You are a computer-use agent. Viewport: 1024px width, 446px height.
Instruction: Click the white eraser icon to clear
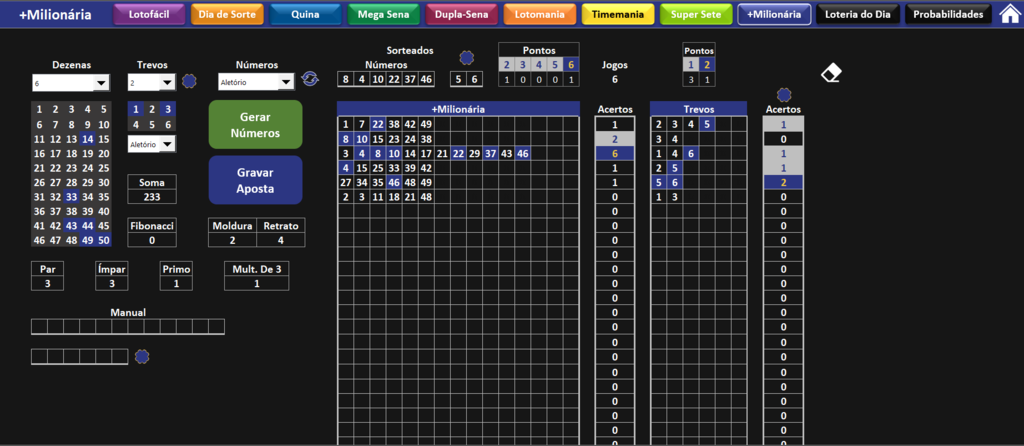pyautogui.click(x=831, y=73)
